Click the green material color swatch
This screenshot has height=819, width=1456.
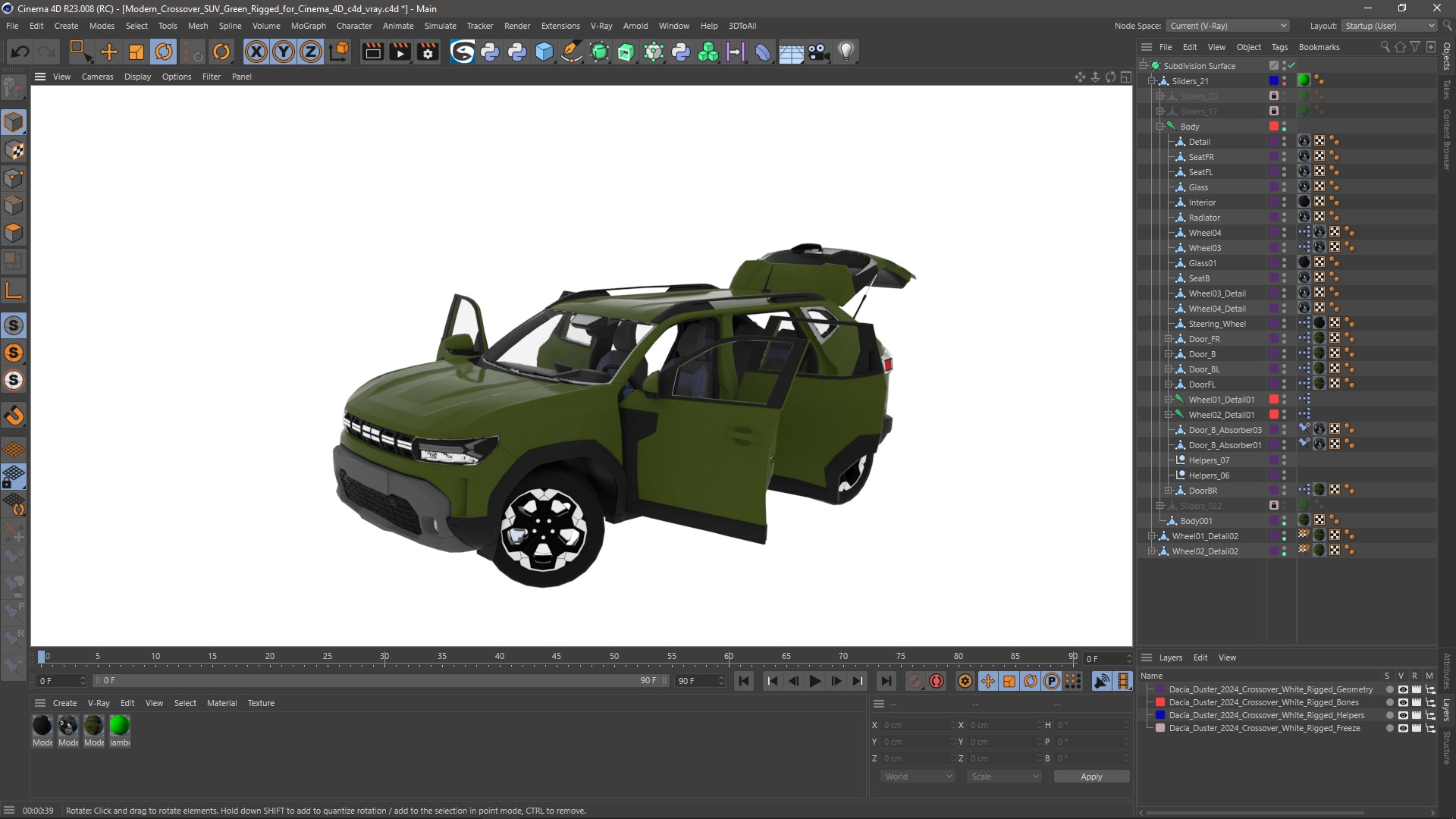(120, 726)
